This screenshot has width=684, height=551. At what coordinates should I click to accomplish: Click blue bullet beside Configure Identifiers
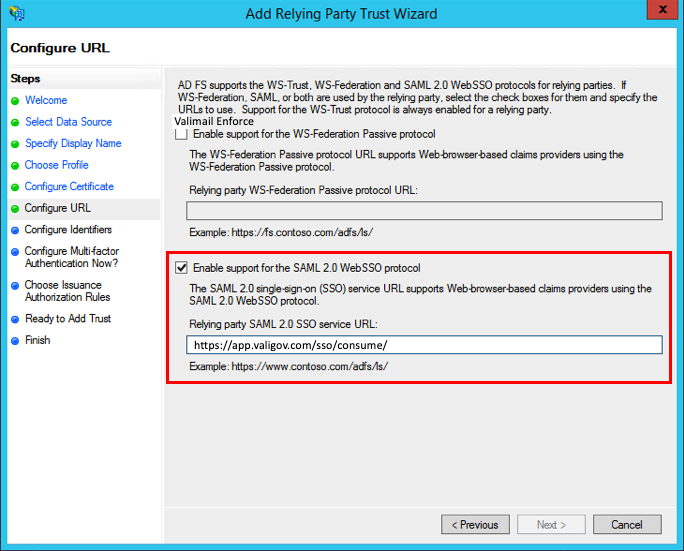coord(15,230)
